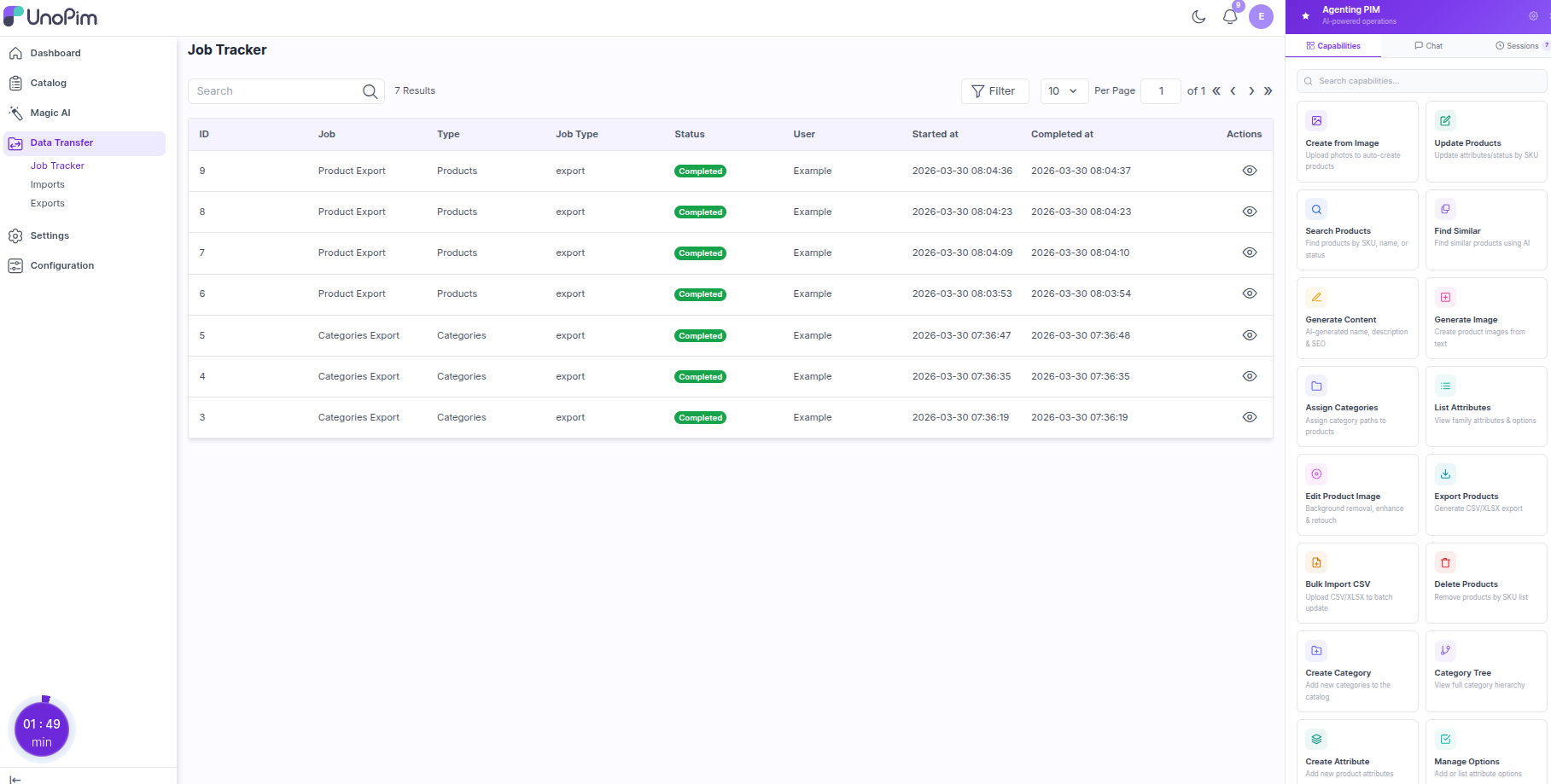View details of job ID 6
This screenshot has height=784, width=1551.
point(1250,293)
